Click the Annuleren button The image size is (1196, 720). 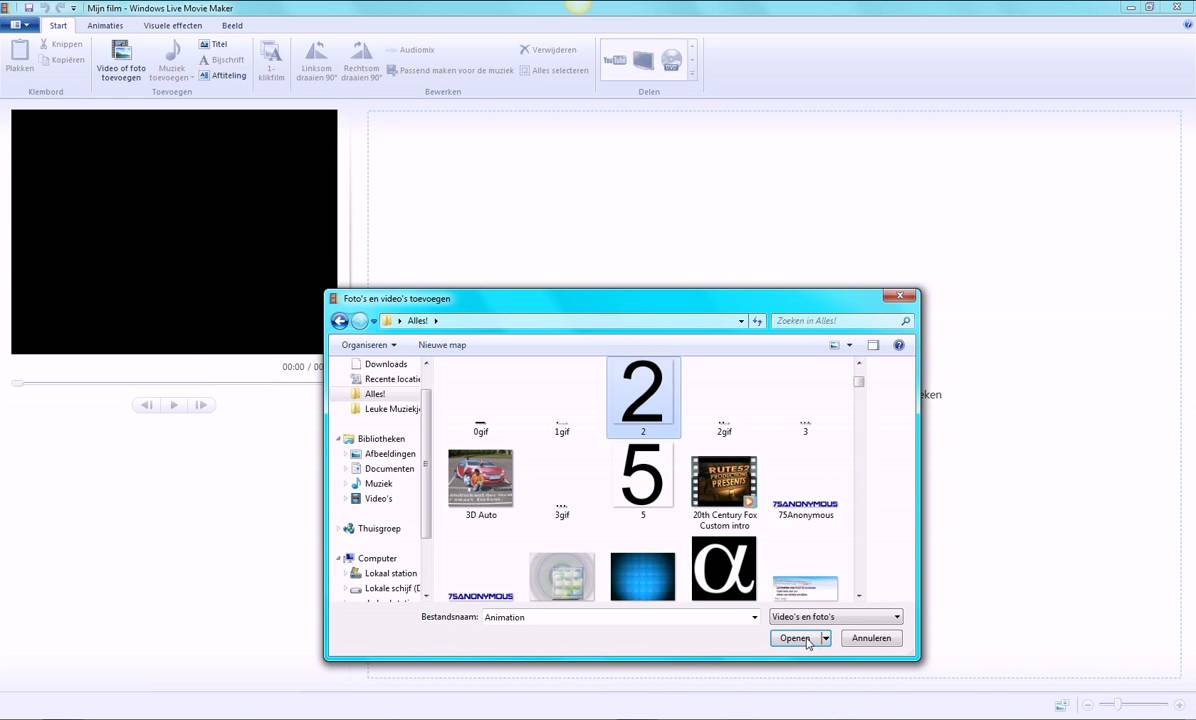871,638
